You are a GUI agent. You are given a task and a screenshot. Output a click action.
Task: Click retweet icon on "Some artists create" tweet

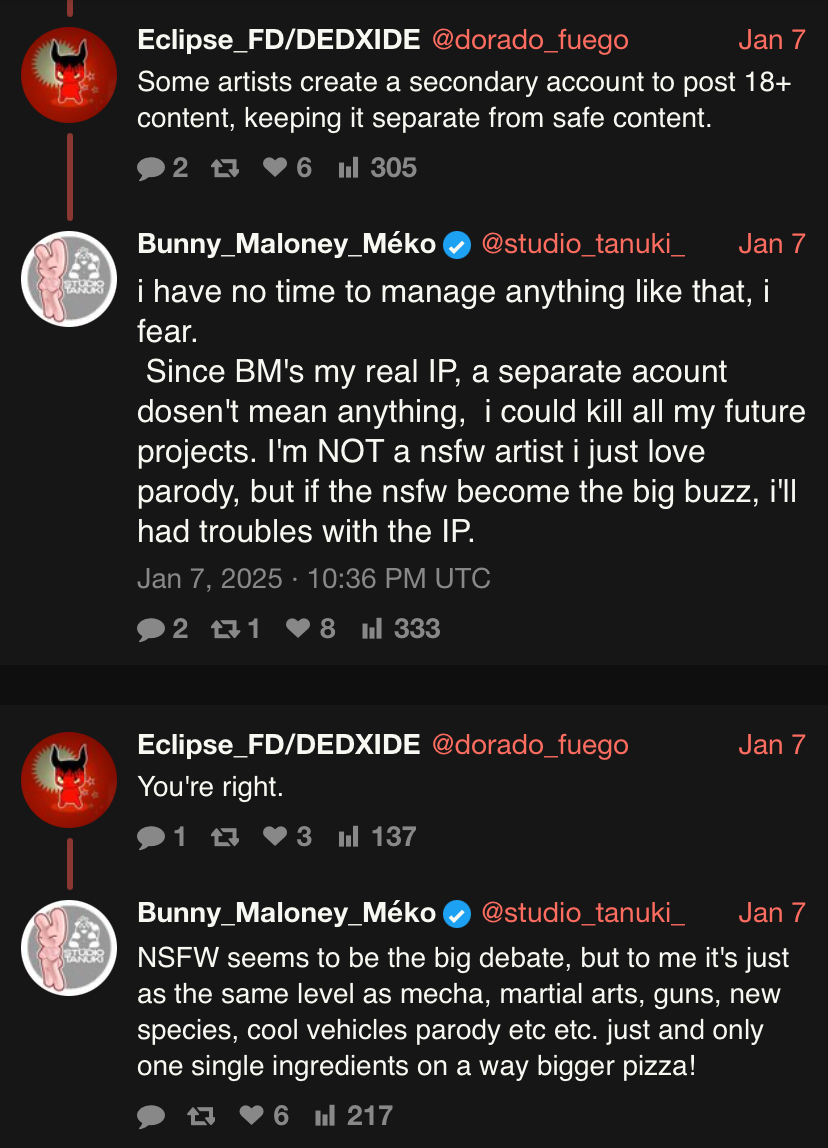coord(224,168)
